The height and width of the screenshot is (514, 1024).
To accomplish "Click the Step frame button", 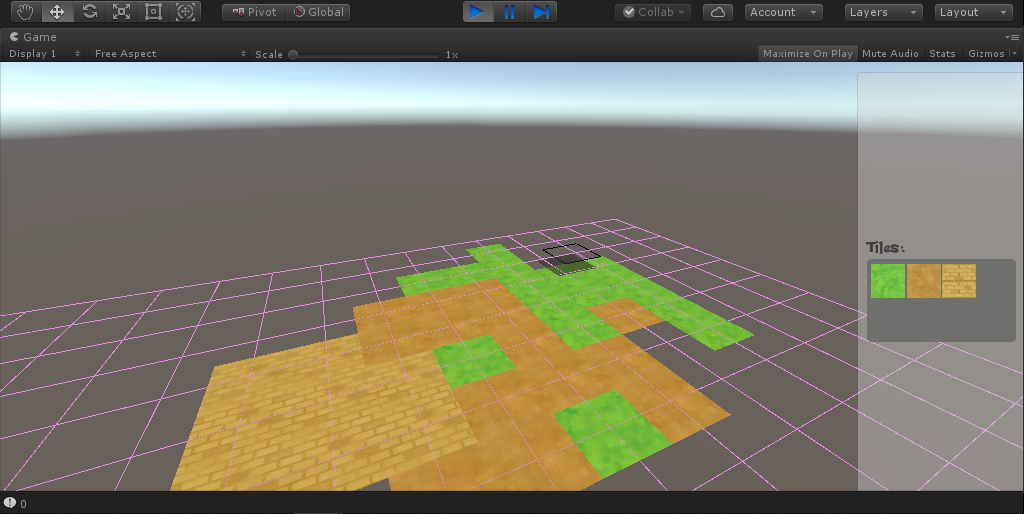I will [x=541, y=12].
